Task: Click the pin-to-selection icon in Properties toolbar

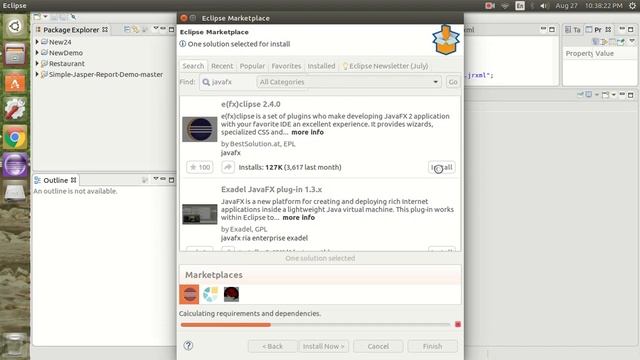Action: (622, 41)
